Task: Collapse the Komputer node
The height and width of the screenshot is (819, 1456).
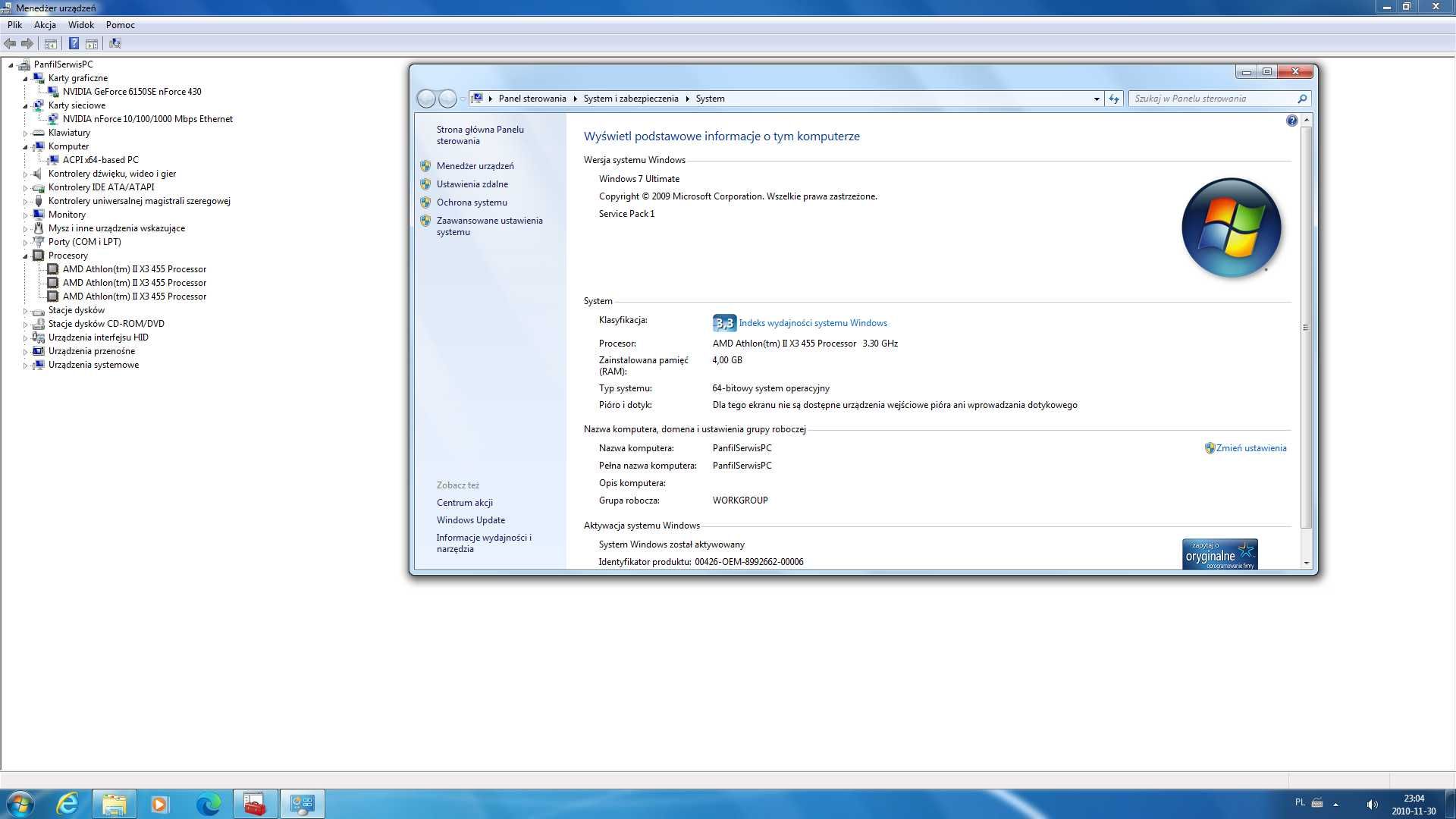Action: tap(25, 146)
